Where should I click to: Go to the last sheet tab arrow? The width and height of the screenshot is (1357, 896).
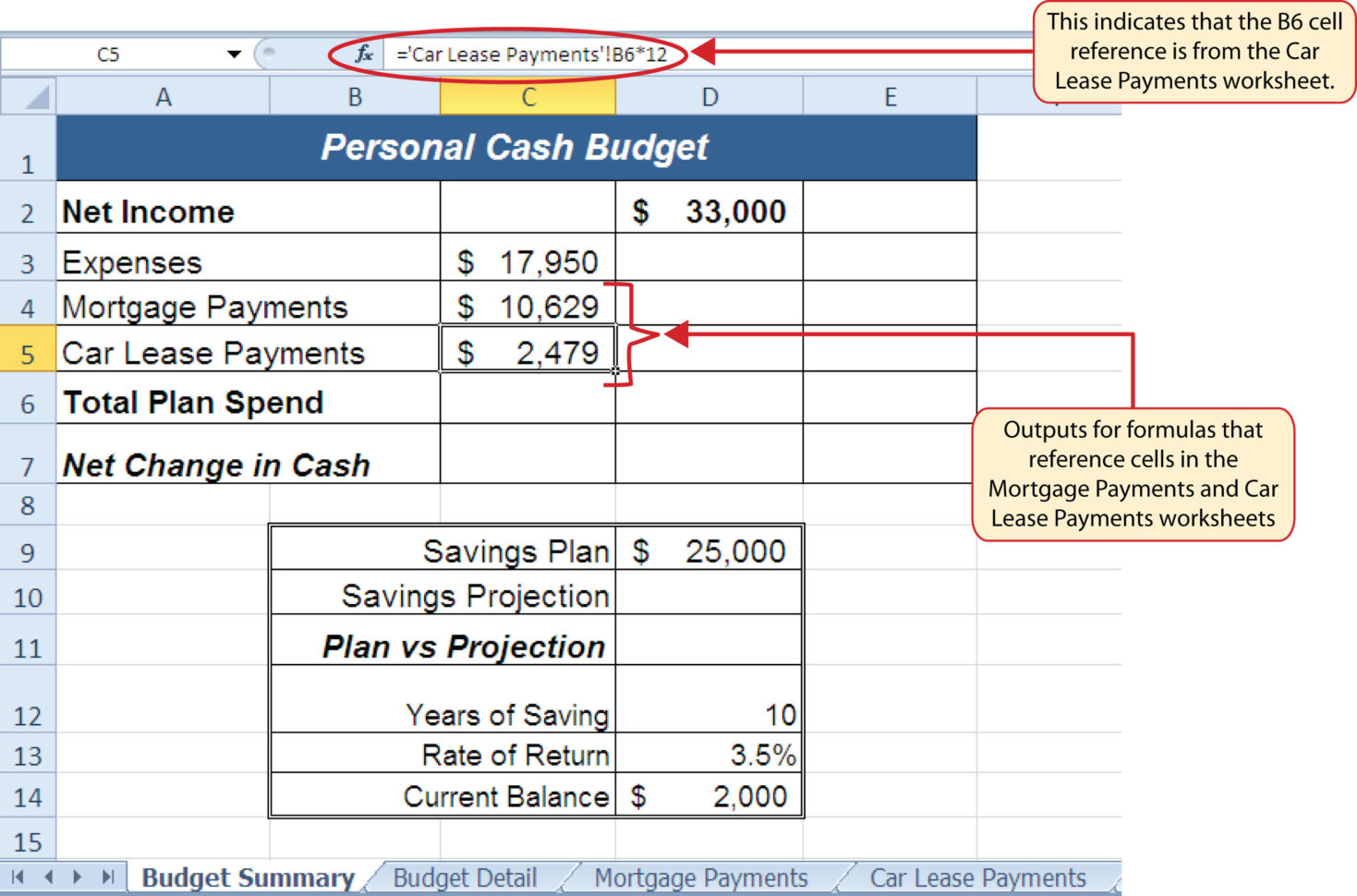tap(107, 878)
